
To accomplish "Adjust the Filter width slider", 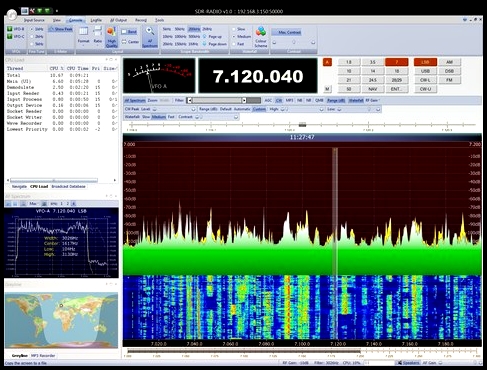I will pos(217,100).
